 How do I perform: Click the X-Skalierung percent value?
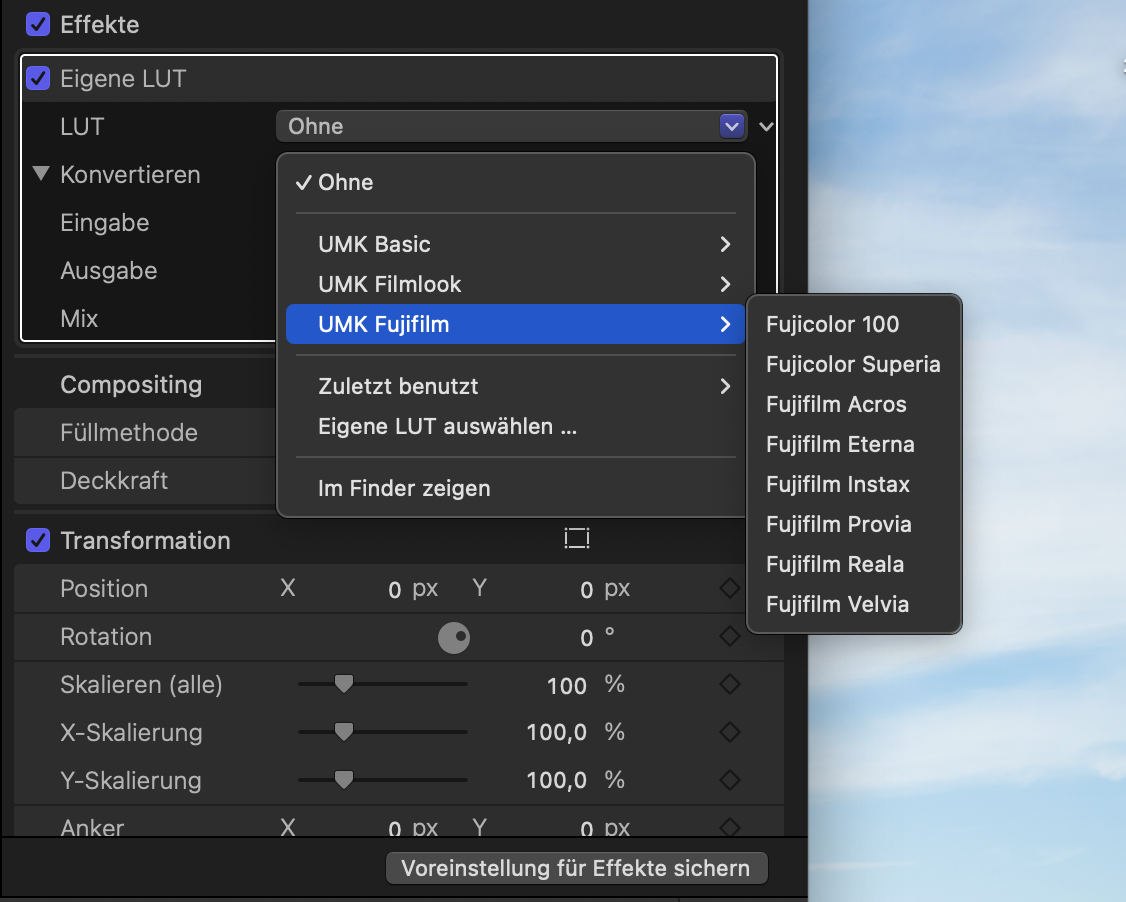(x=557, y=733)
